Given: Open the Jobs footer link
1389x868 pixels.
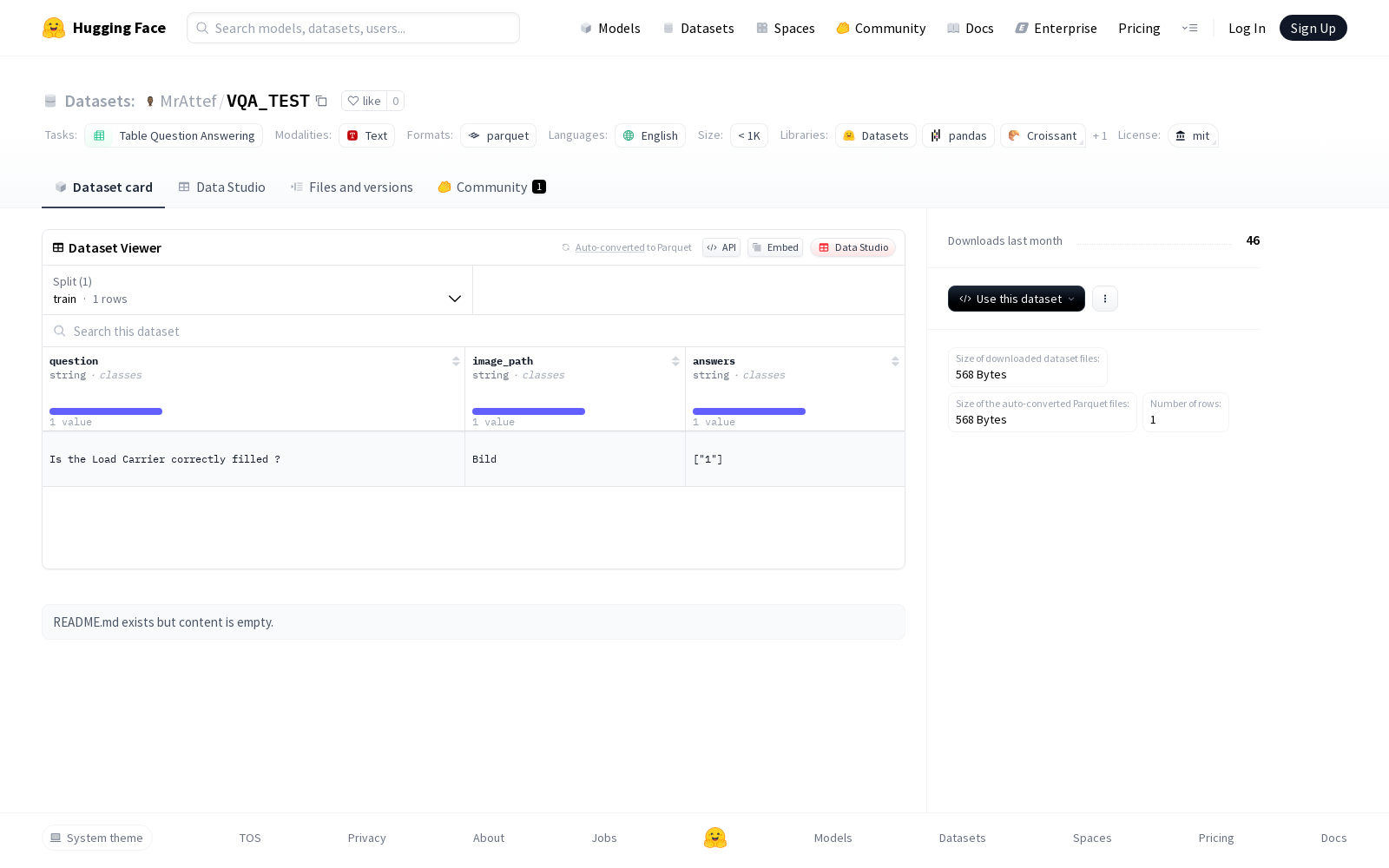Looking at the screenshot, I should [604, 838].
